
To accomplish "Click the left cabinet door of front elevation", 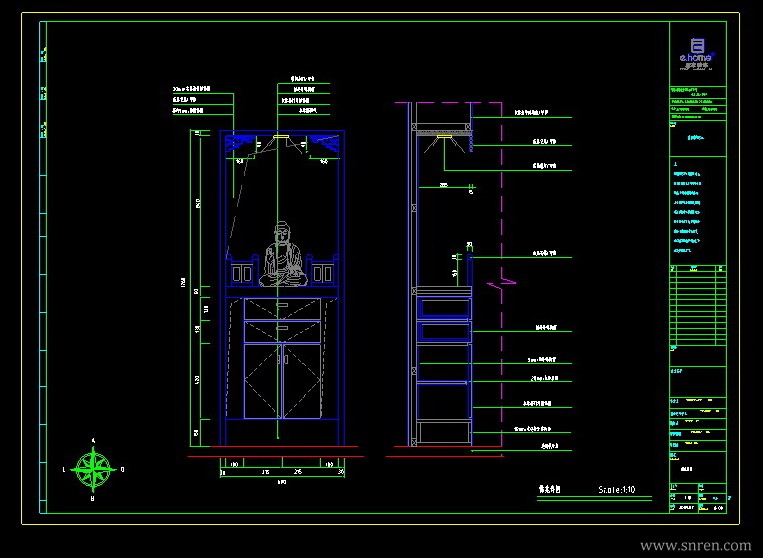I will coord(262,381).
